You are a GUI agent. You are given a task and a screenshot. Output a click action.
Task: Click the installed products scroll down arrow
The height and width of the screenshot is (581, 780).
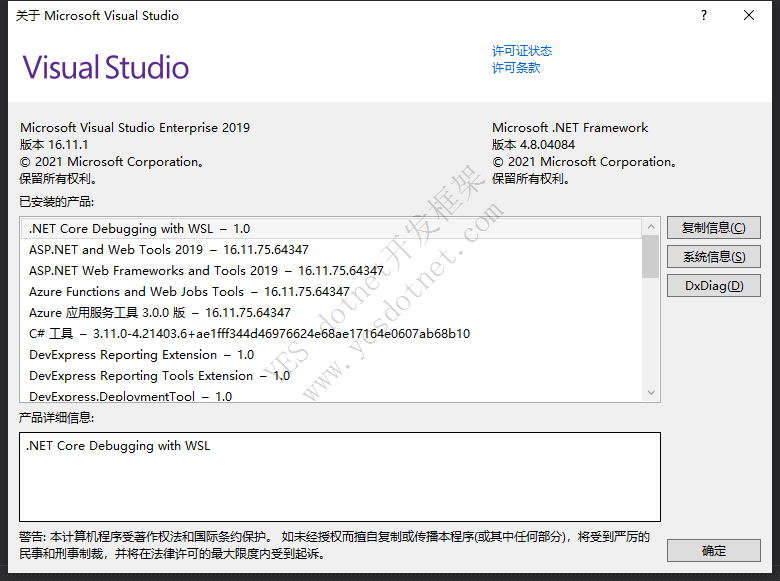pos(651,392)
